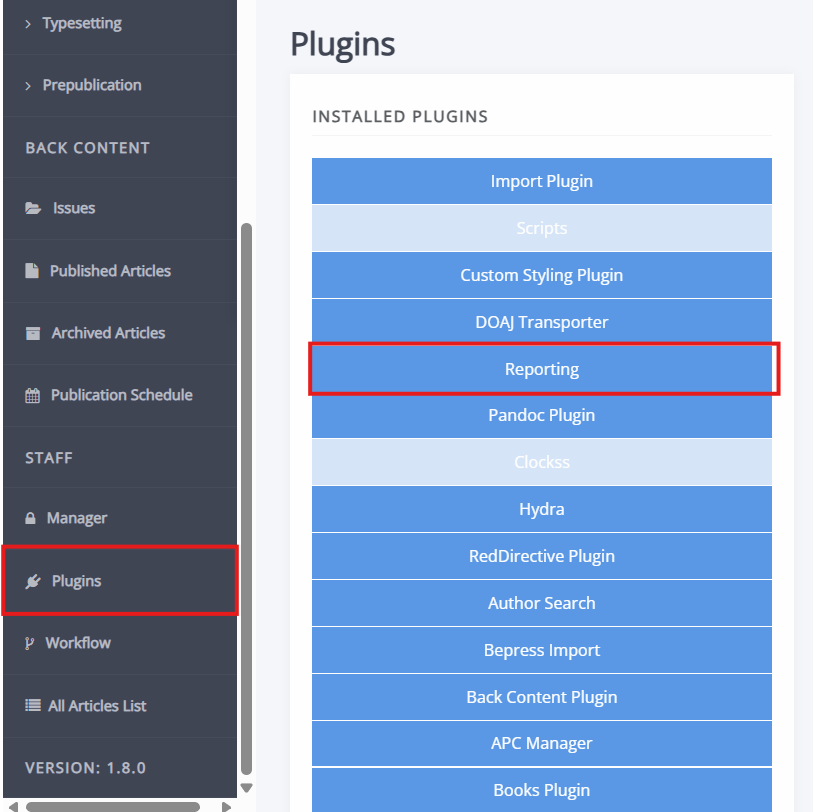Click the horizontal scroll right arrow

(x=226, y=807)
